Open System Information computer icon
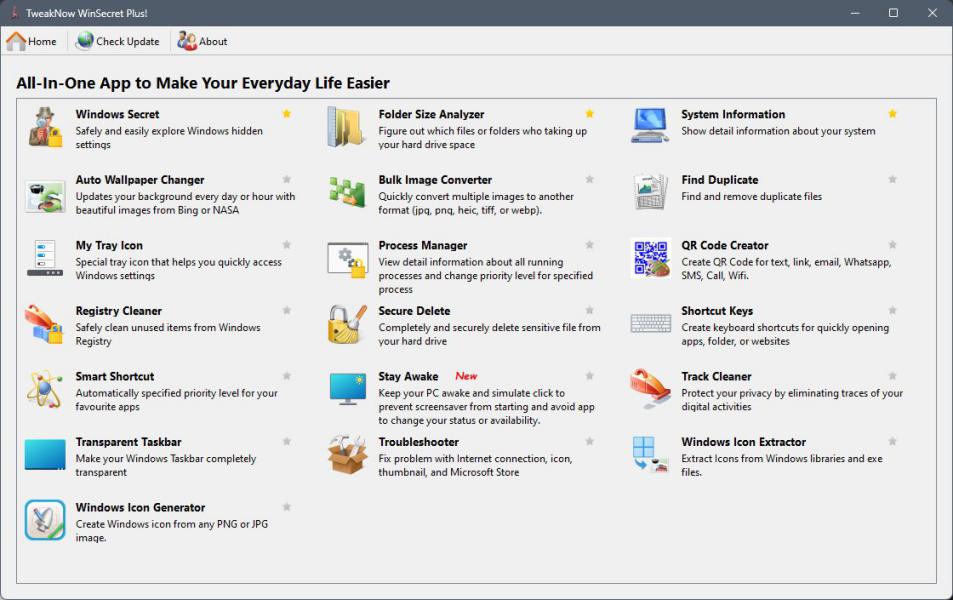The height and width of the screenshot is (600, 953). coord(650,126)
